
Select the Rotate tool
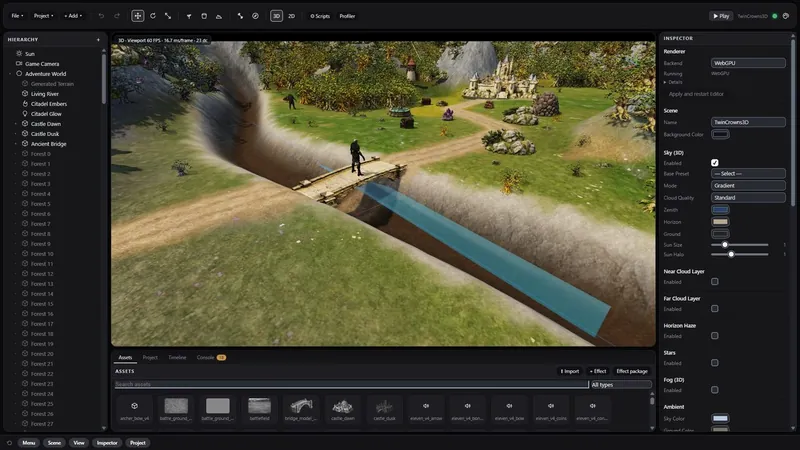pos(153,16)
